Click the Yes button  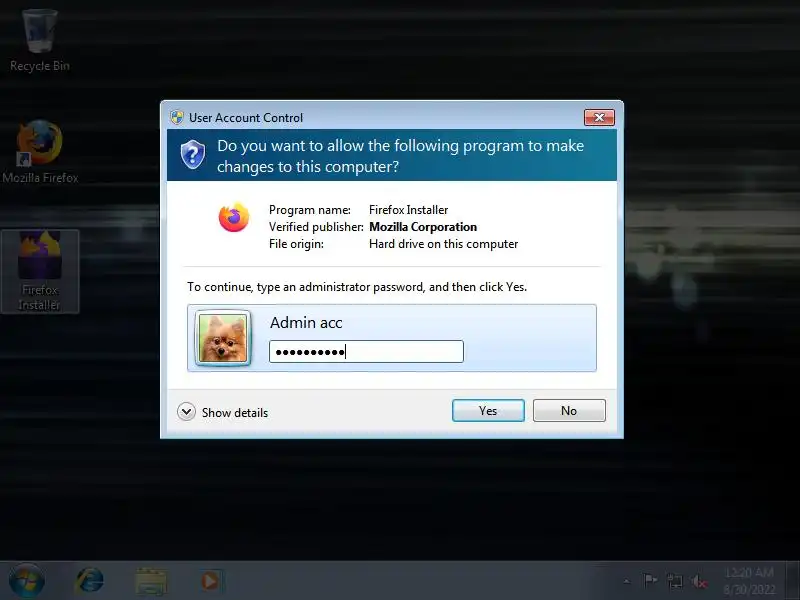pyautogui.click(x=488, y=411)
